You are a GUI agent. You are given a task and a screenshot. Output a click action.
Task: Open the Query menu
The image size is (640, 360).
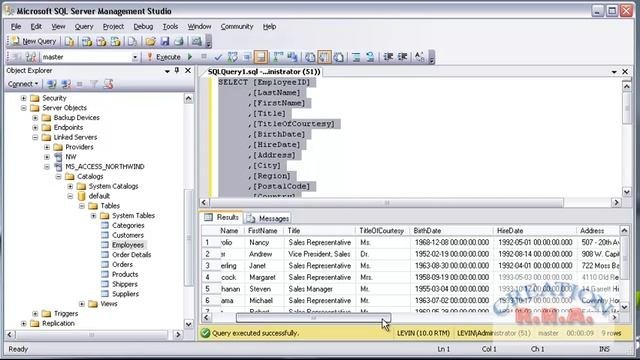point(84,27)
